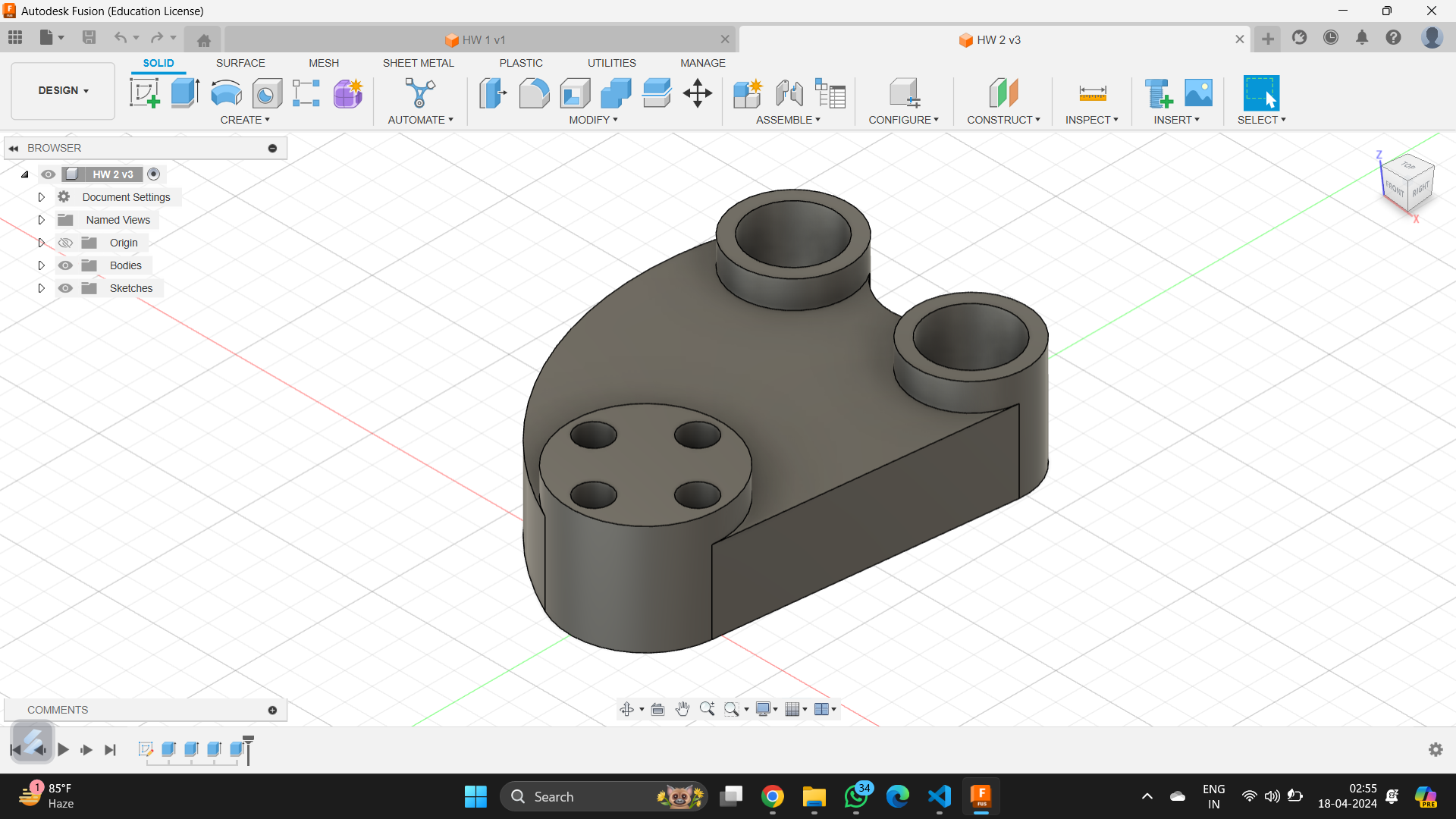Expand the Origin folder

(x=42, y=243)
